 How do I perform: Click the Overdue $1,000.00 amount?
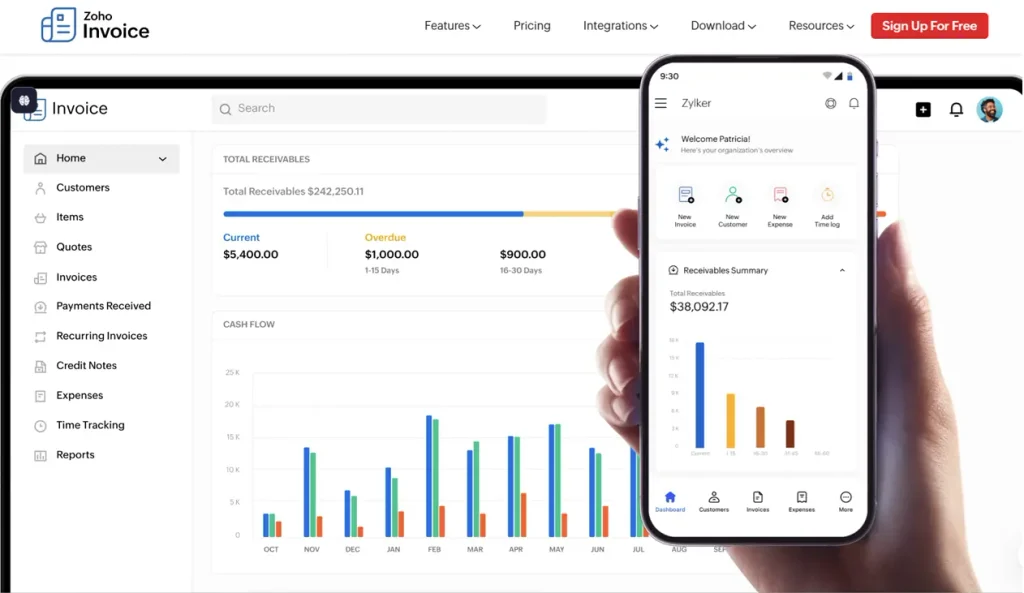tap(392, 254)
